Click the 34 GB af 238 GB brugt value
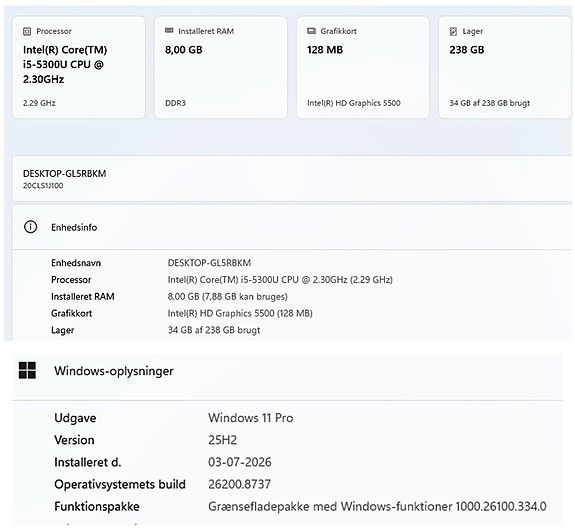Image resolution: width=575 pixels, height=529 pixels. 214,330
